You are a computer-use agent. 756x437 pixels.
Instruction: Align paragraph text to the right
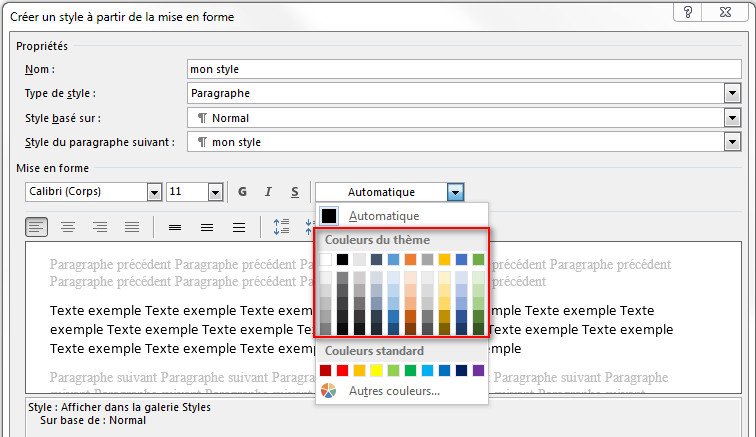pyautogui.click(x=100, y=228)
